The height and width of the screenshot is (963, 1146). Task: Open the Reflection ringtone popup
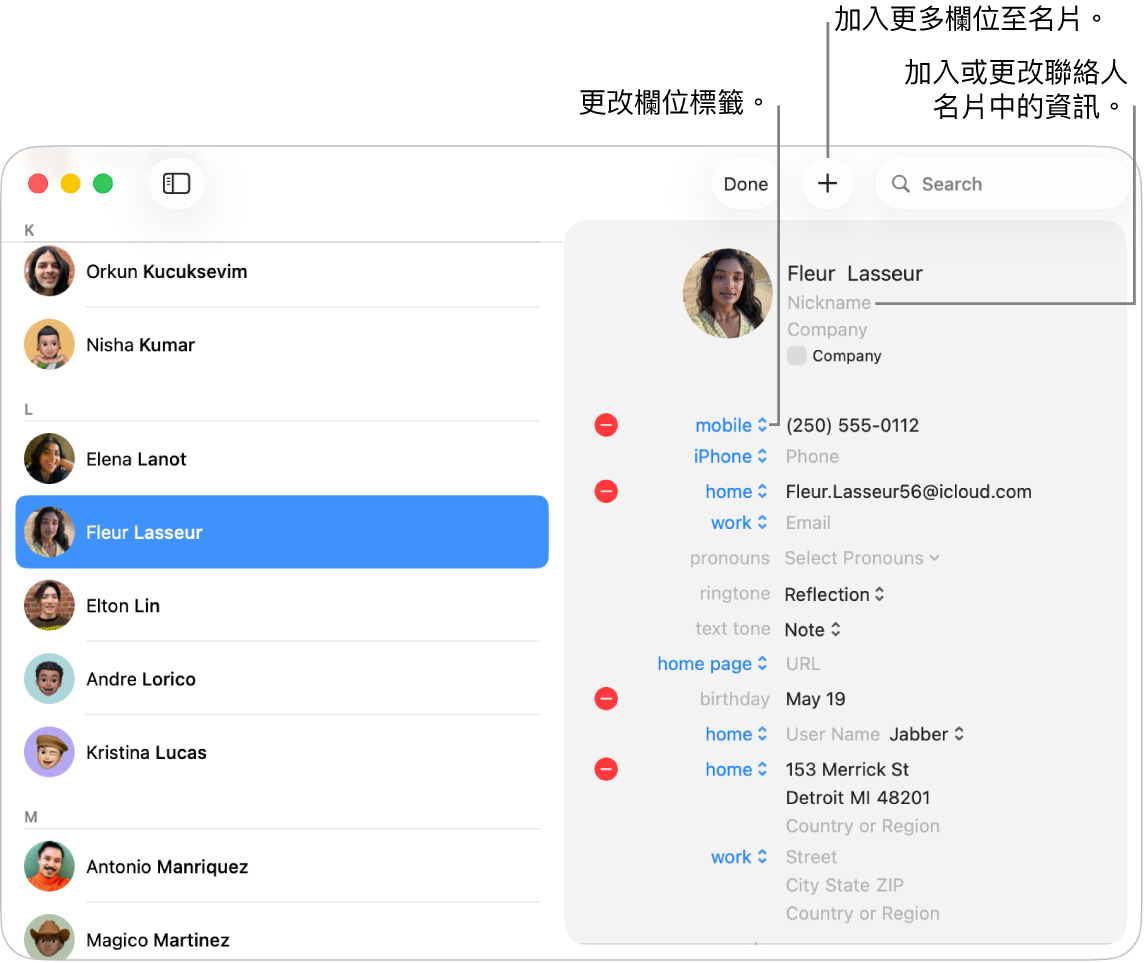click(x=835, y=595)
